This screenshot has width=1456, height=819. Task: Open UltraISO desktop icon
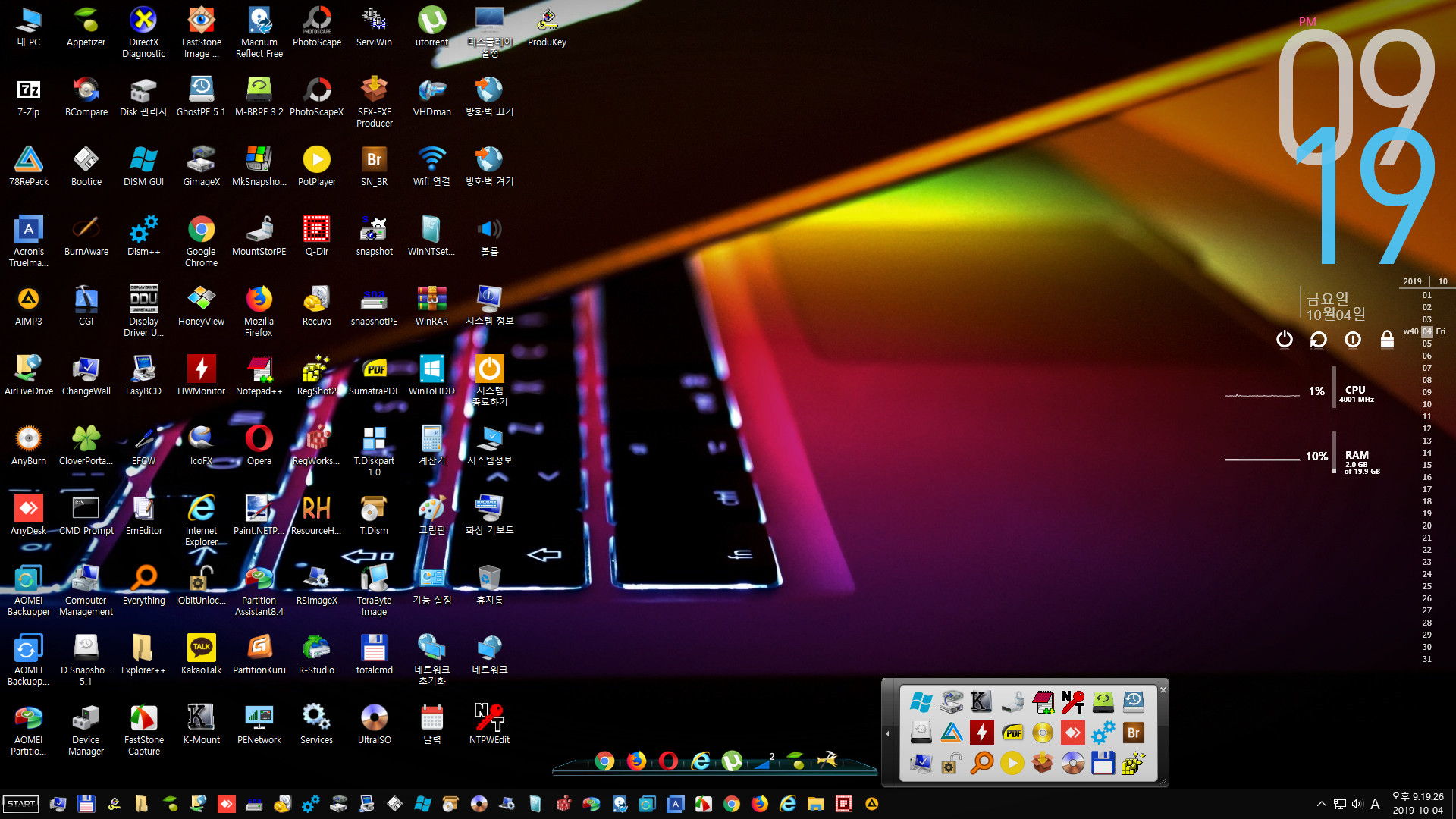[374, 725]
